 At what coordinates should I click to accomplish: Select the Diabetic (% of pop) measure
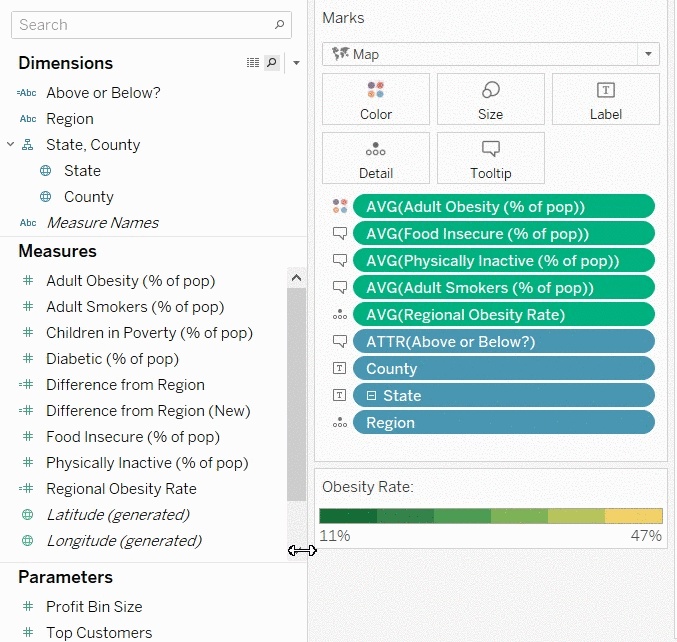[112, 359]
